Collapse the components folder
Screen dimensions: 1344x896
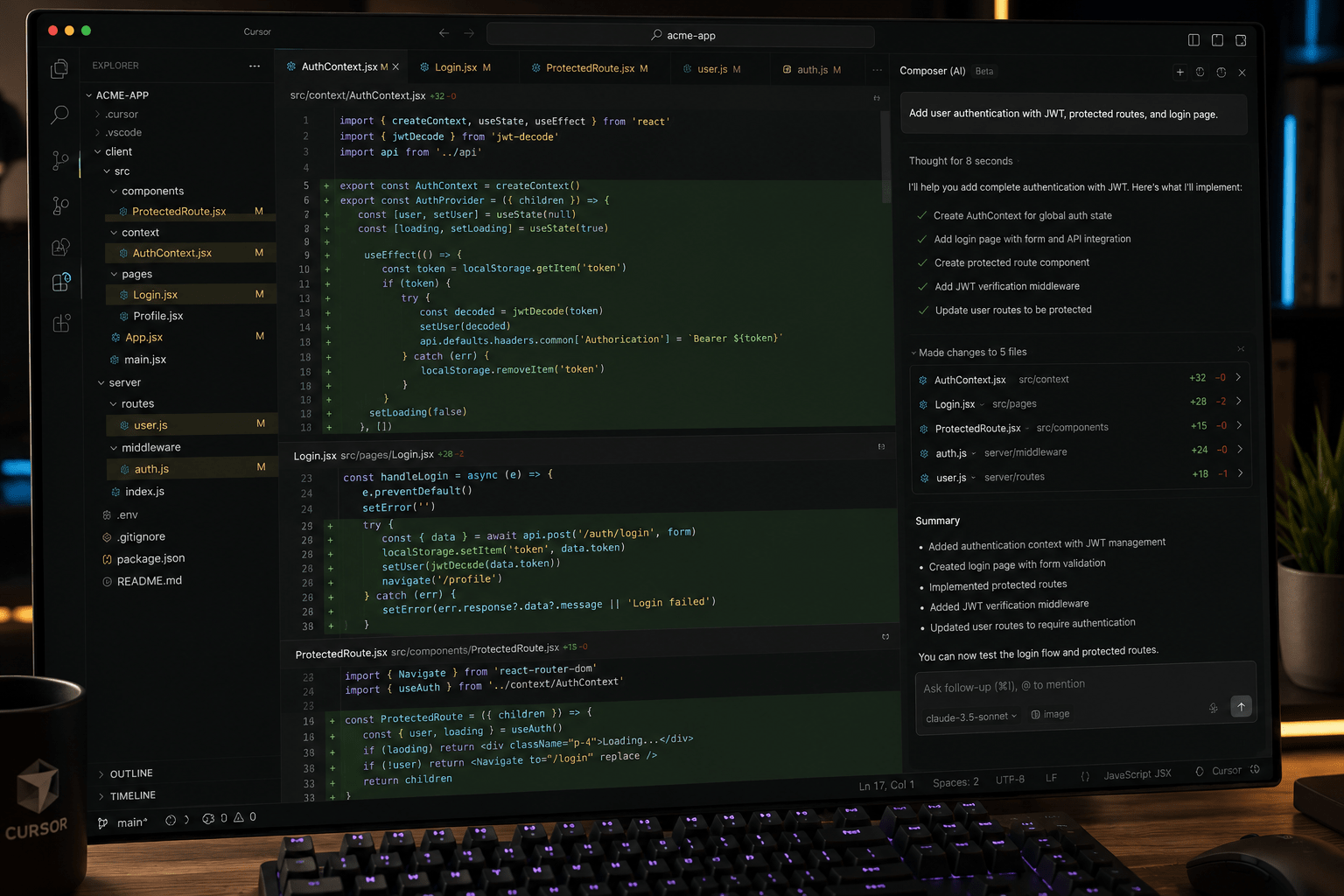click(x=147, y=191)
